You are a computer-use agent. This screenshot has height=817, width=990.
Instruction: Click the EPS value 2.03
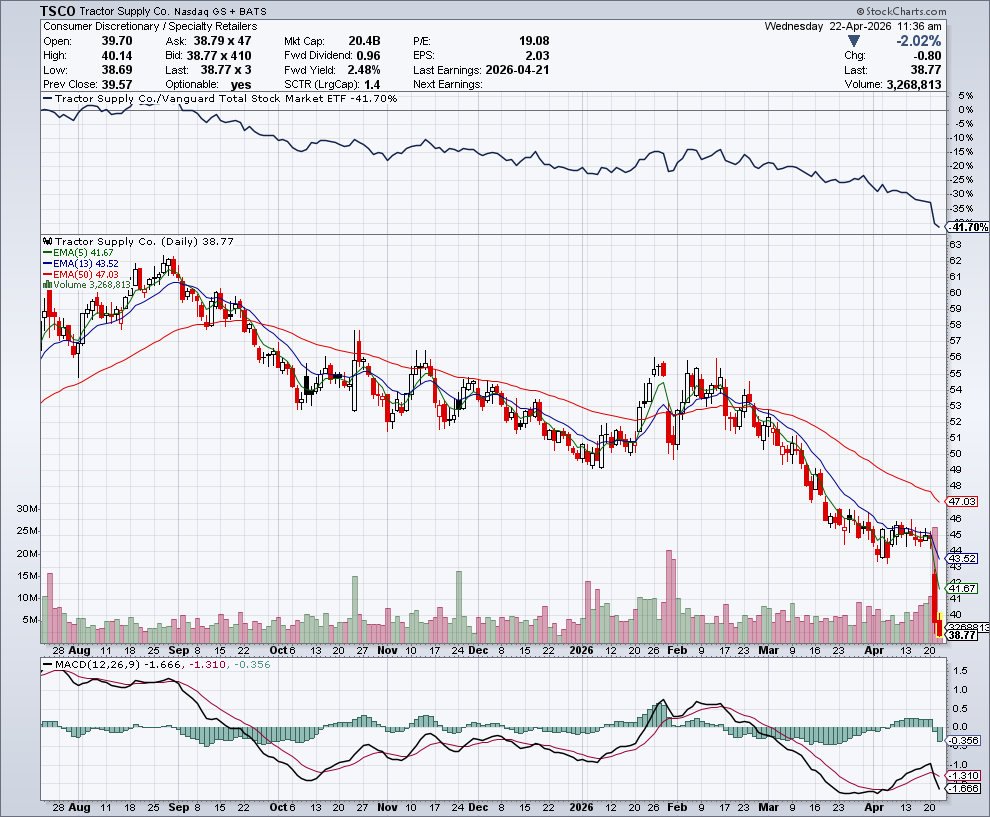537,56
